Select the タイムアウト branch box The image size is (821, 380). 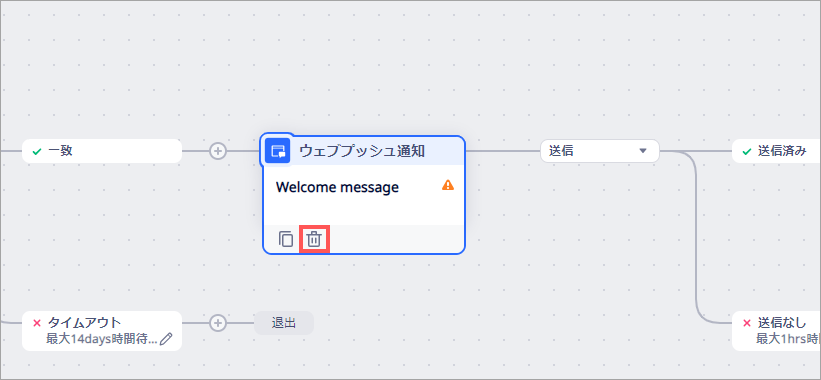click(x=102, y=331)
